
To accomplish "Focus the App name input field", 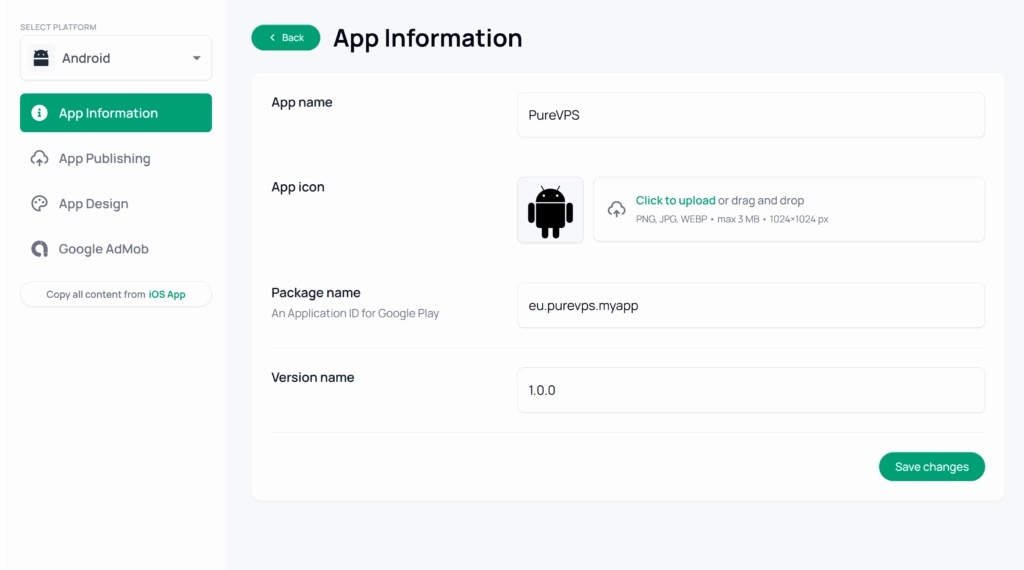I will point(750,115).
